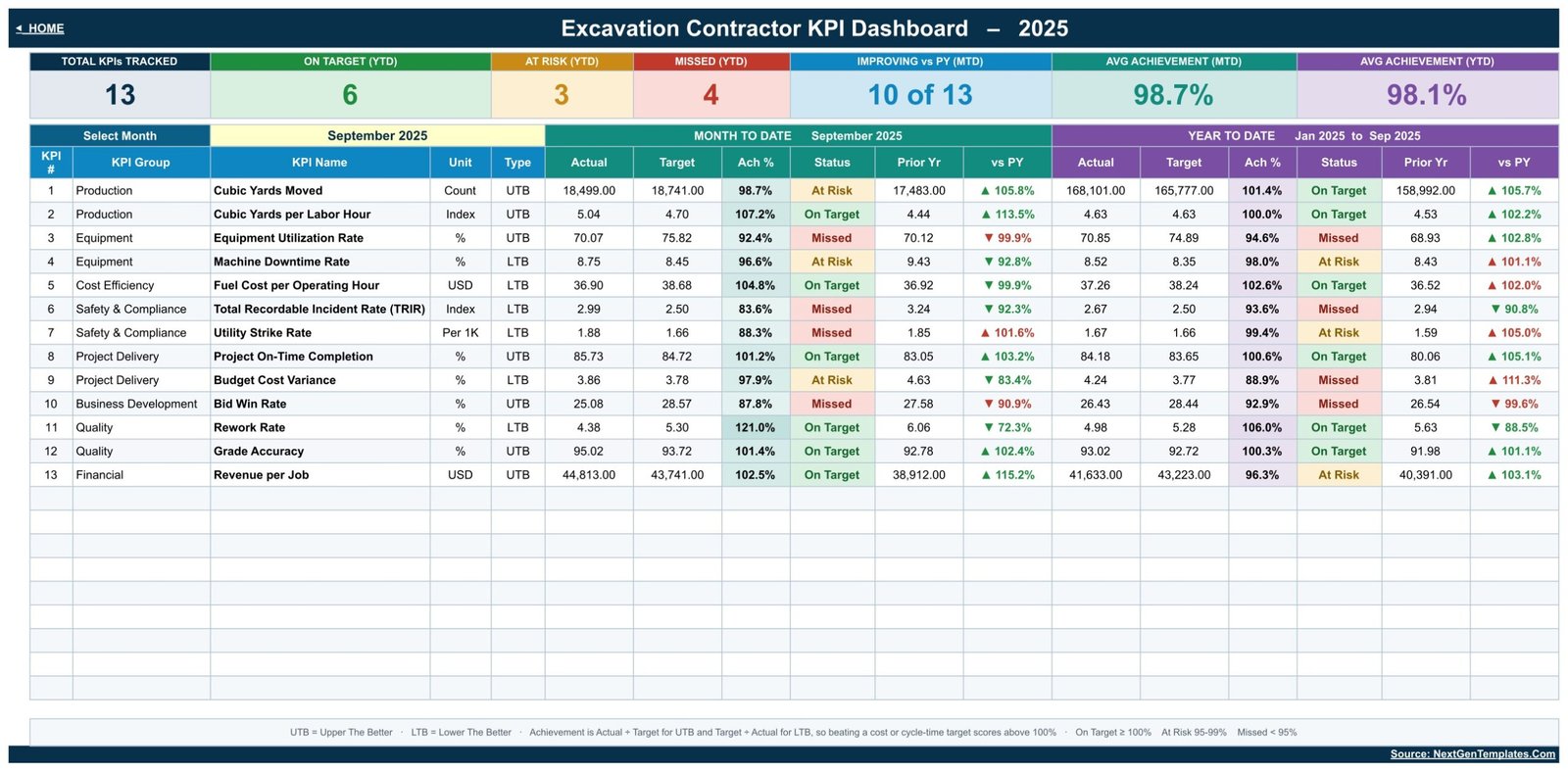The image size is (1568, 772).
Task: Click YTD vs PY value 88.5%
Action: (1514, 427)
